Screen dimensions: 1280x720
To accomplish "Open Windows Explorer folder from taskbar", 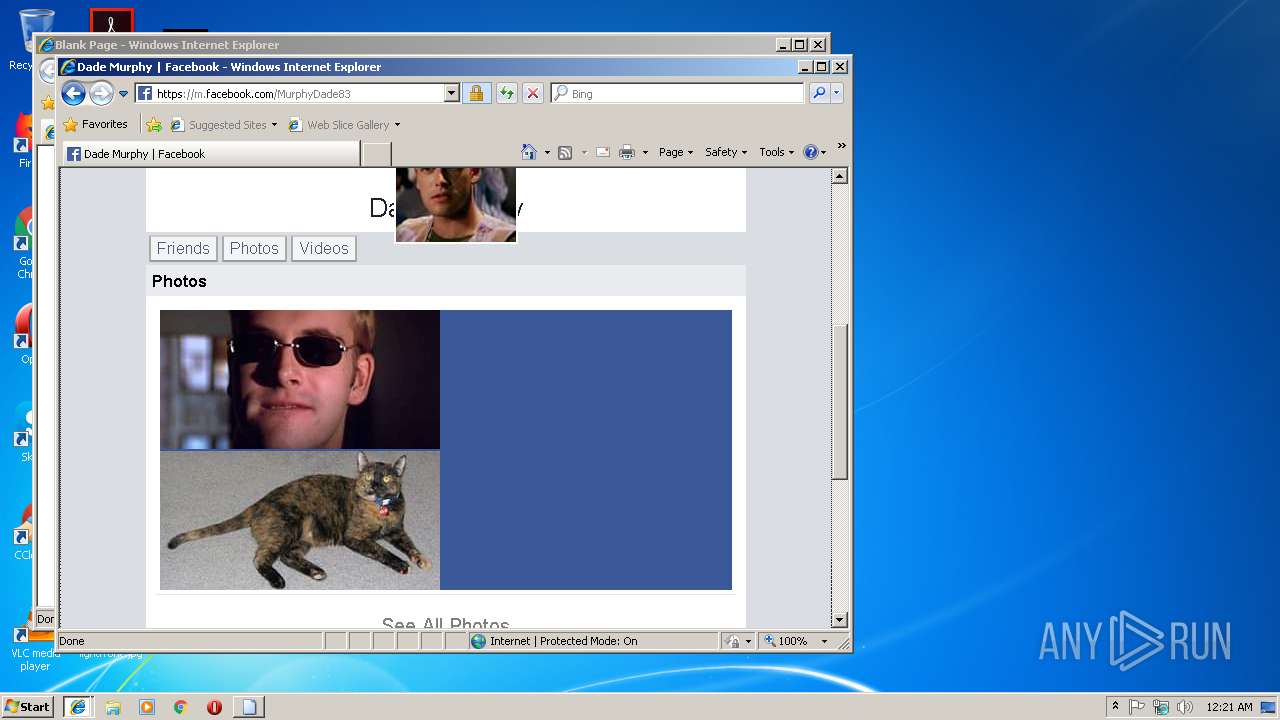I will (x=113, y=707).
